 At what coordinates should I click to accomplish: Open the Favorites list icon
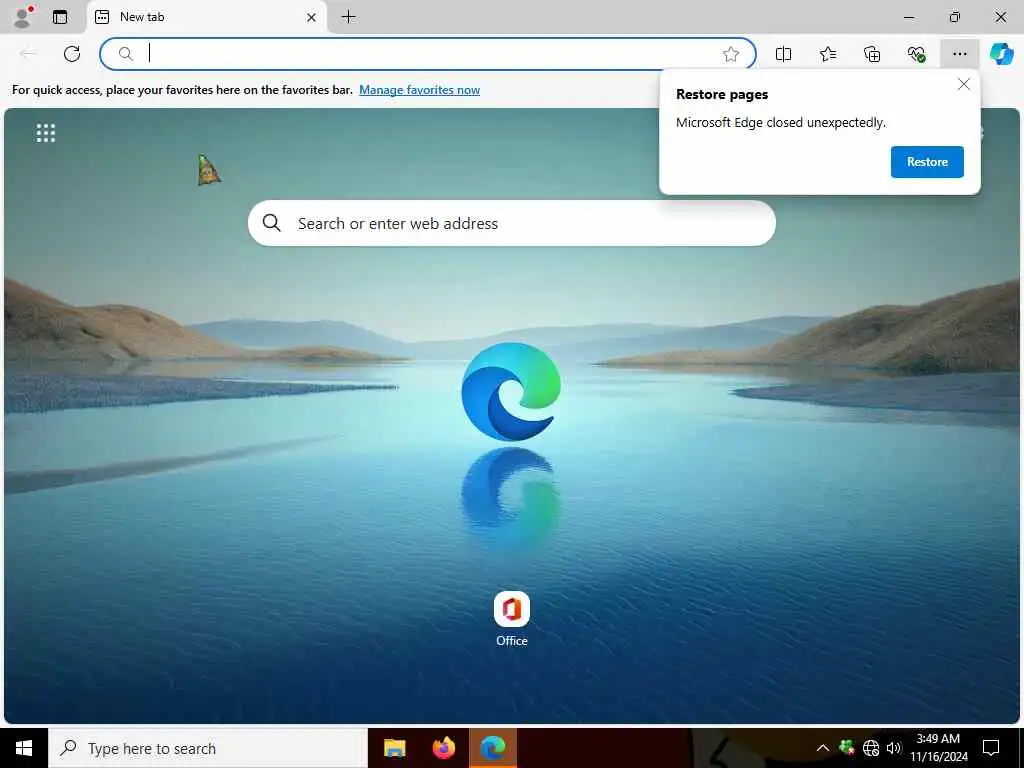click(827, 54)
